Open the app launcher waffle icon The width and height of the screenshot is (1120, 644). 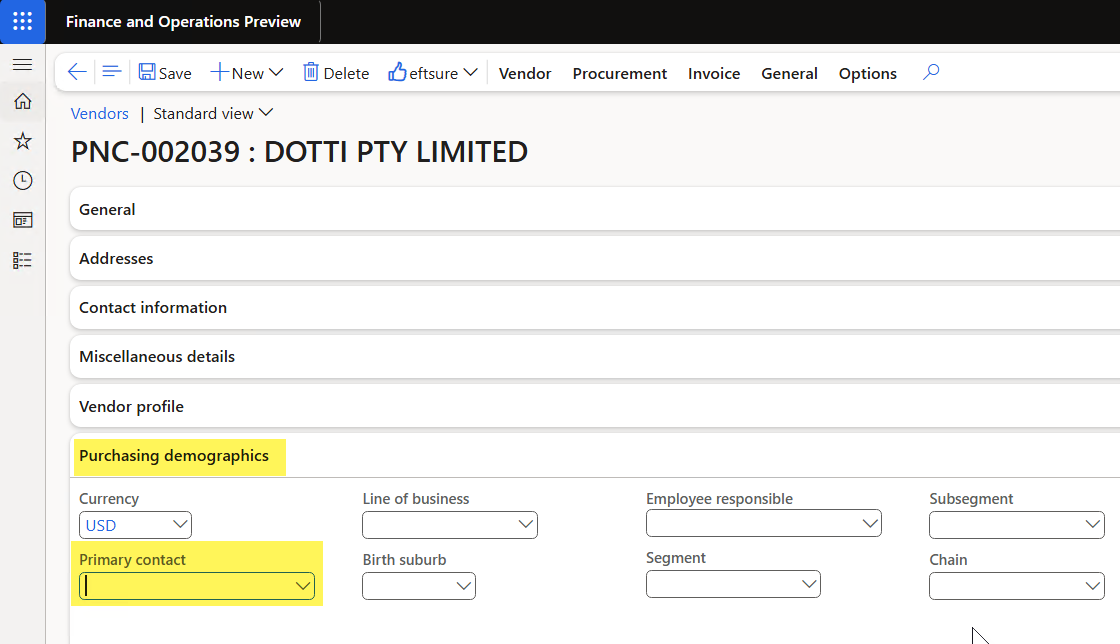(x=23, y=21)
